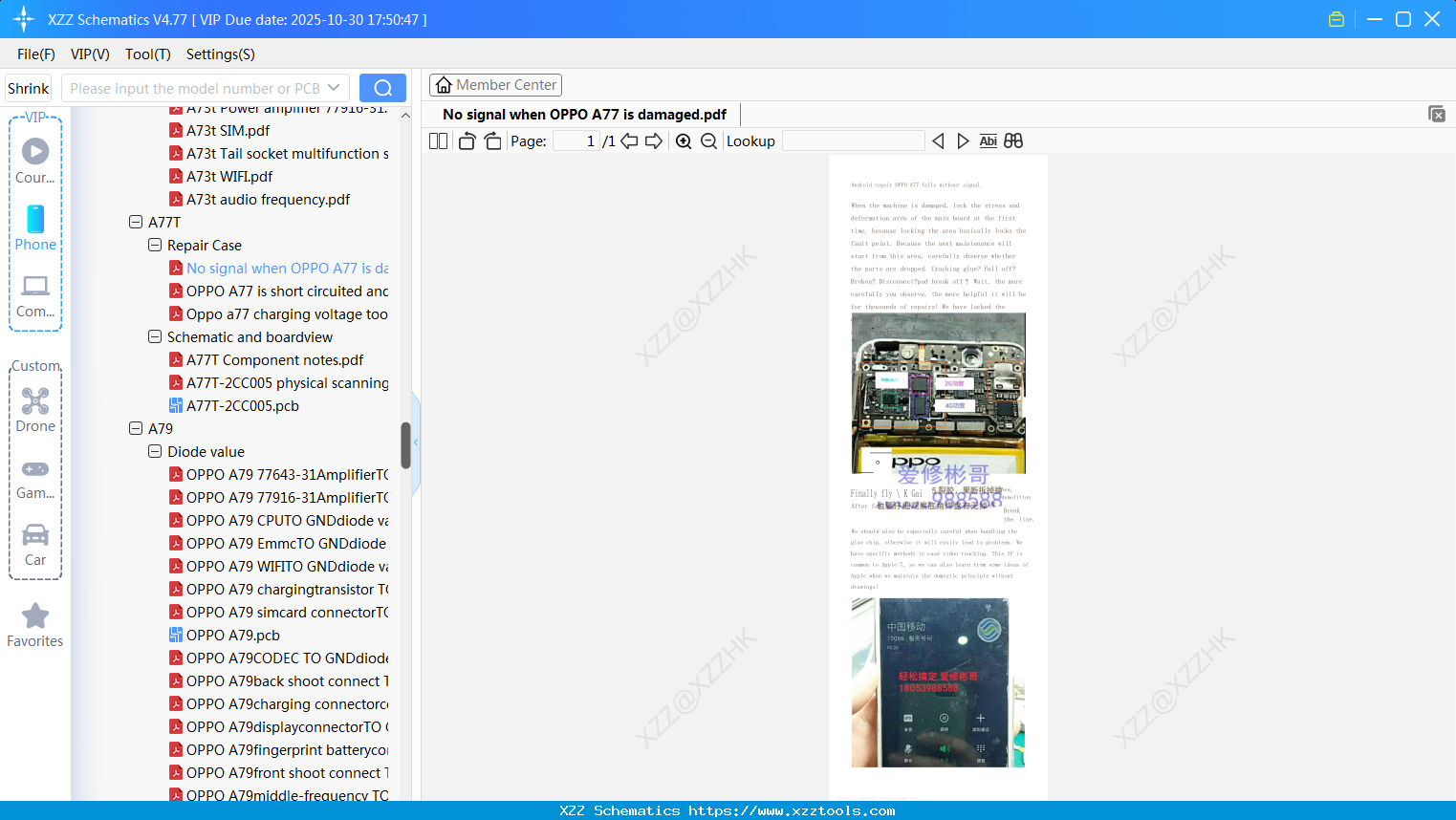Click the binoculars search icon
This screenshot has width=1456, height=820.
(x=1013, y=141)
